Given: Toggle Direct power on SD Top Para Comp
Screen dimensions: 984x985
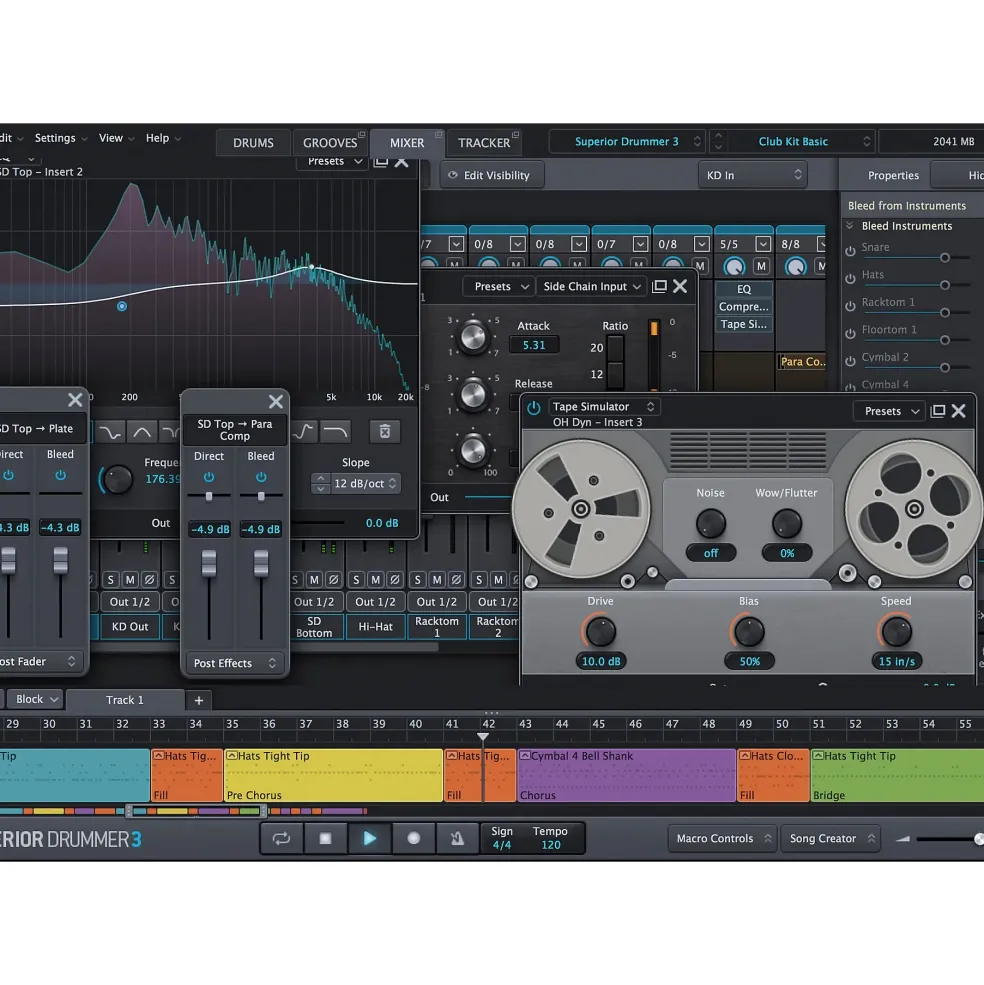Looking at the screenshot, I should [209, 477].
